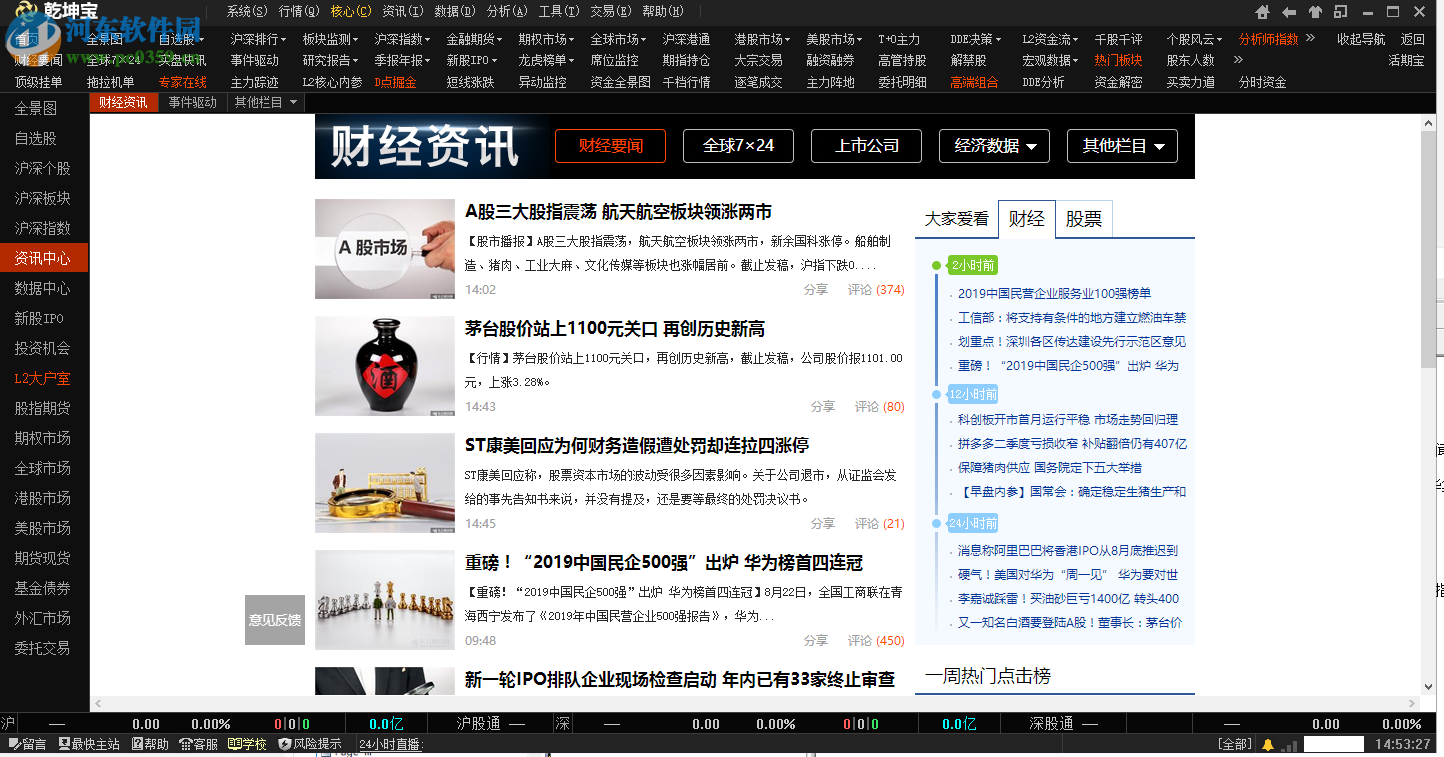The height and width of the screenshot is (757, 1444).
Task: Select 沪深个股 in the left sidebar
Action: (43, 168)
